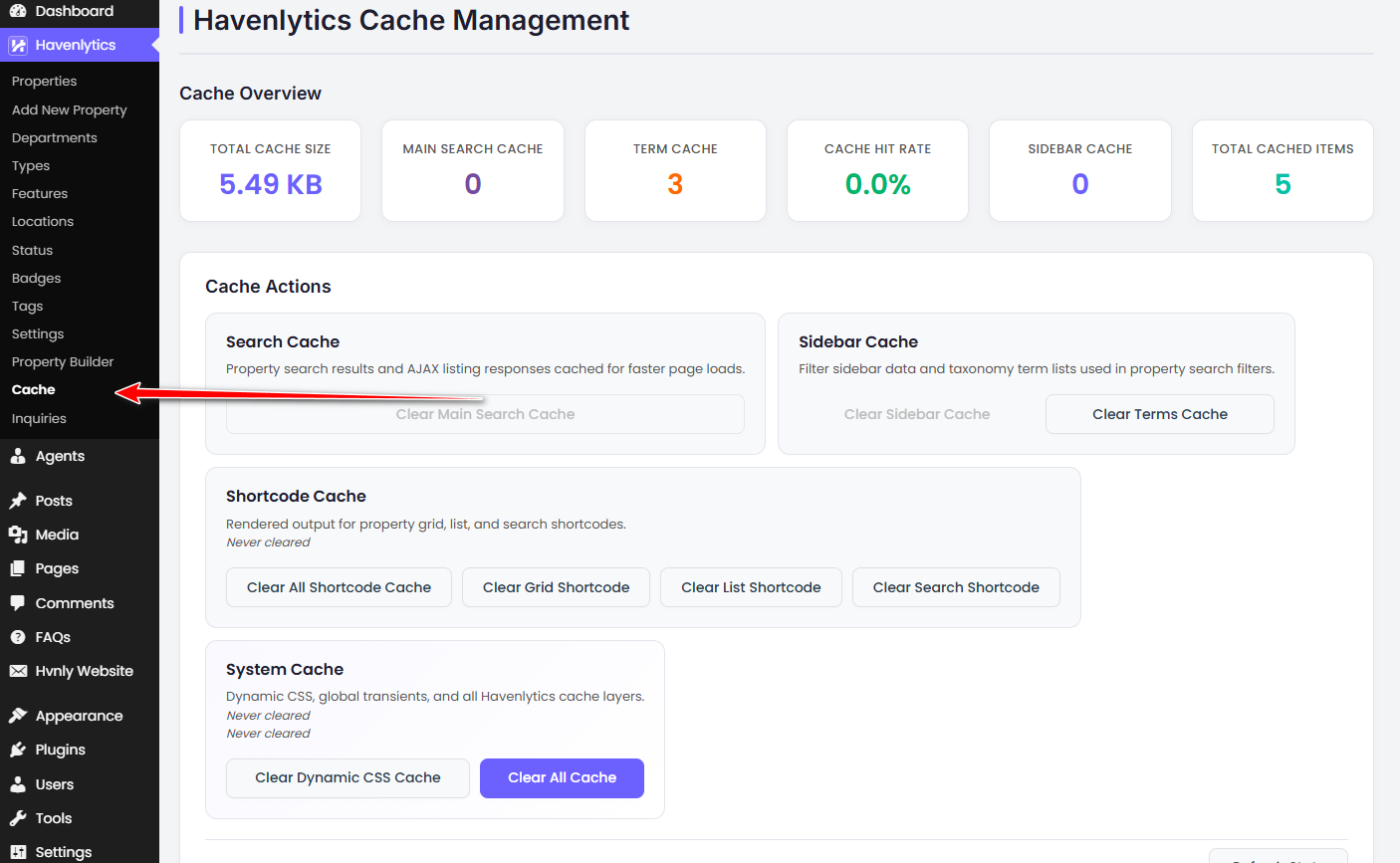Click the Main Search Cache 0 value
The image size is (1400, 863).
pos(473,184)
